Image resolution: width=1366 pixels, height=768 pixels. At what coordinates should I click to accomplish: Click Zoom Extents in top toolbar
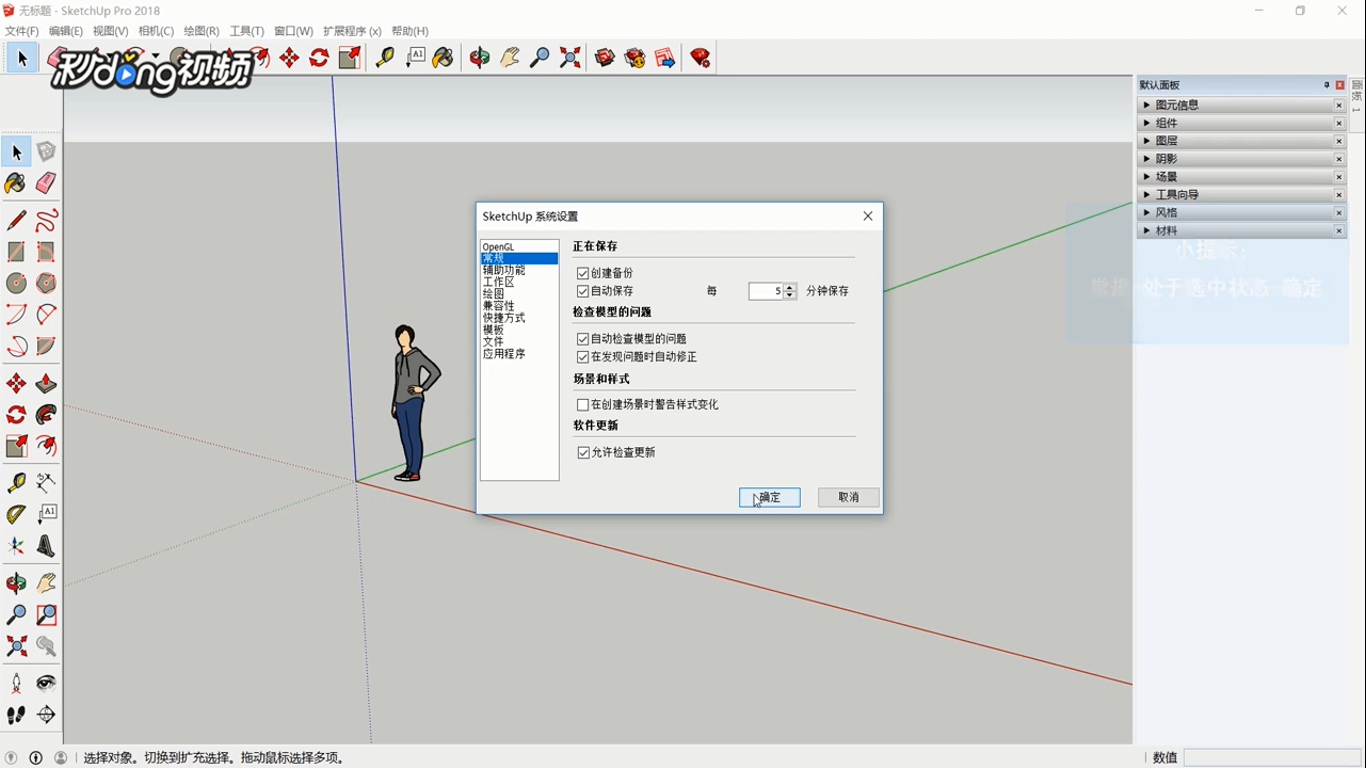[570, 58]
